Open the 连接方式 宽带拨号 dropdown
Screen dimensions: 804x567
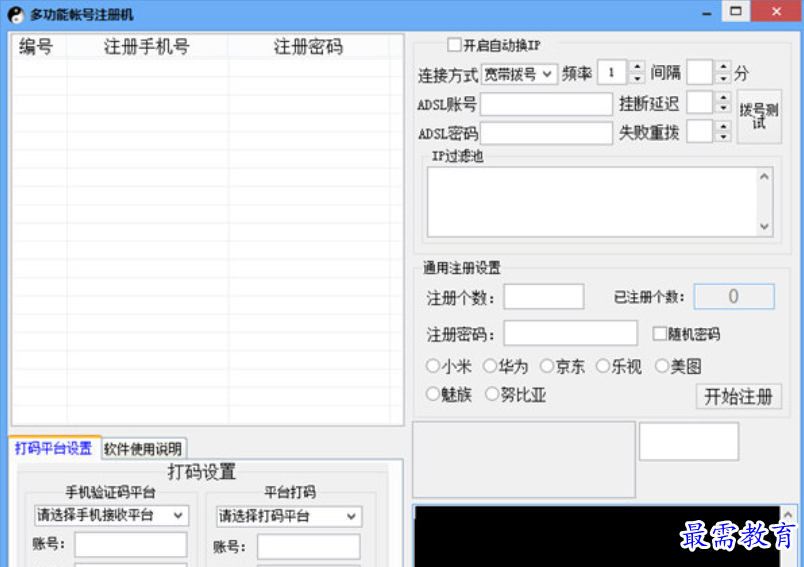coord(519,75)
